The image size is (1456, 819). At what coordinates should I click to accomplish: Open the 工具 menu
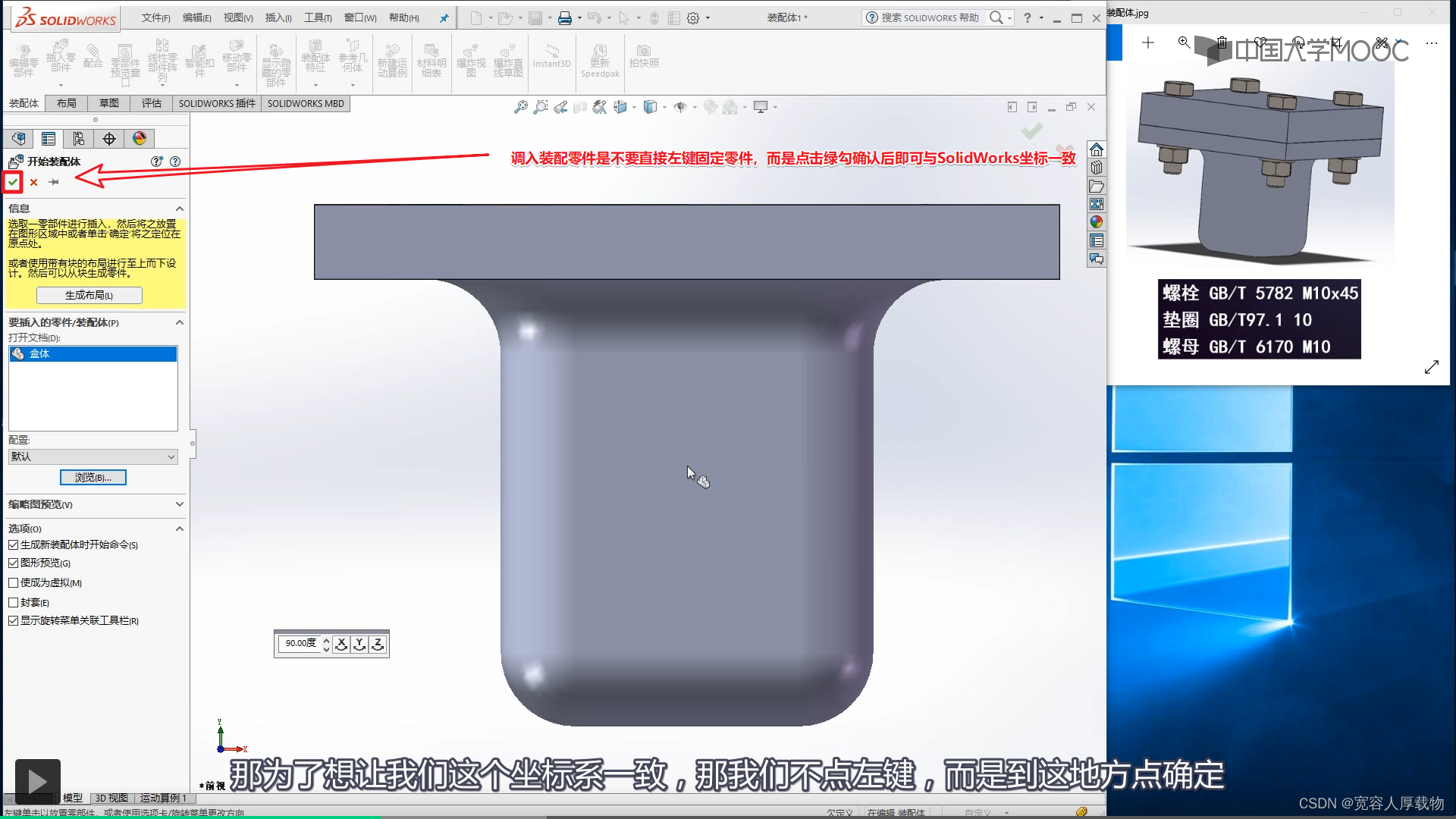tap(318, 17)
